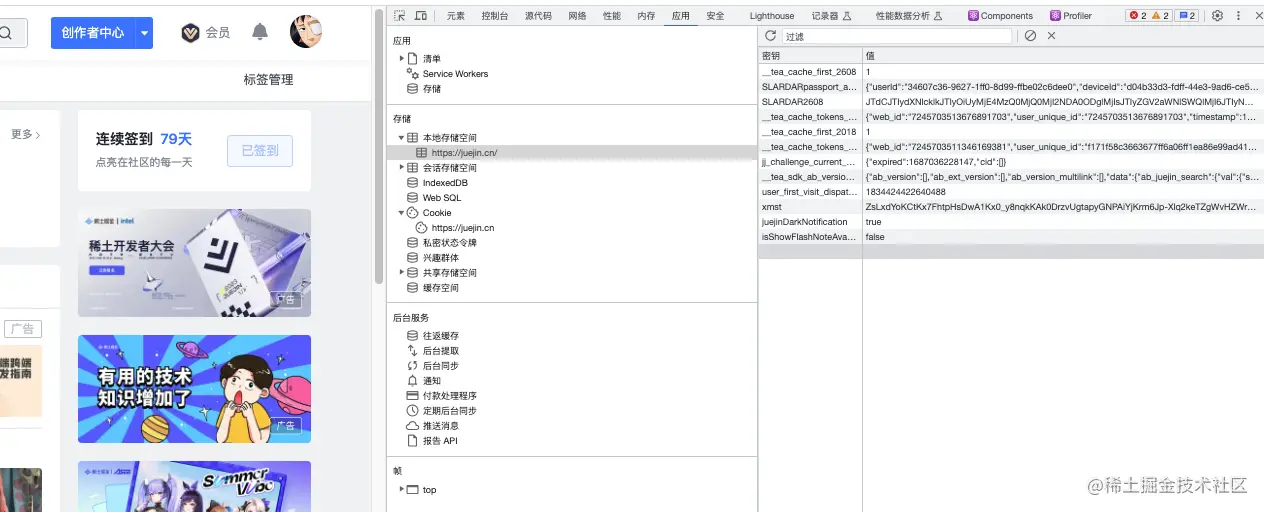Click the 后台提取 arrows icon
Viewport: 1264px width, 512px height.
[x=412, y=351]
